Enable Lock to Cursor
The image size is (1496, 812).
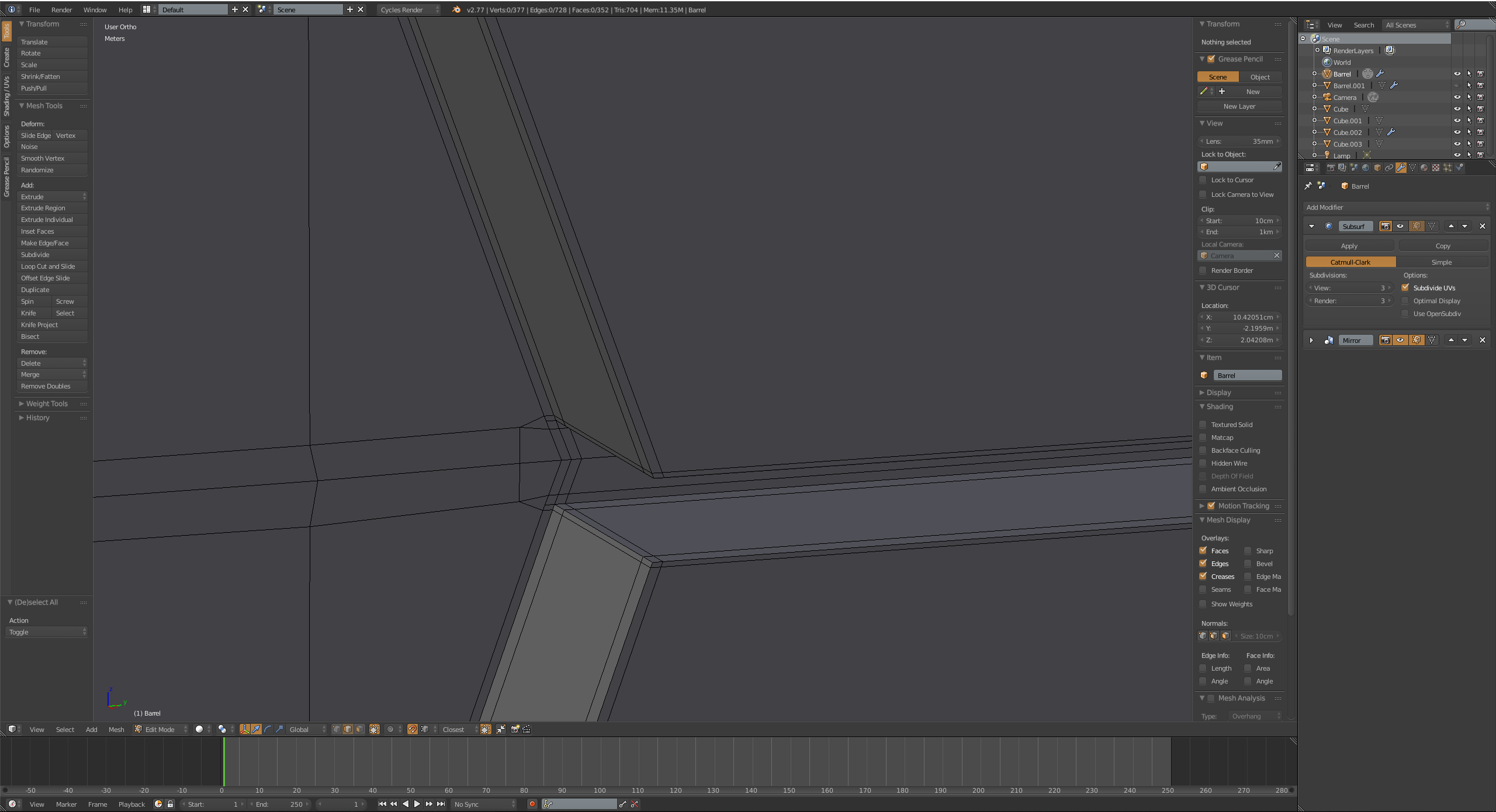click(1203, 180)
